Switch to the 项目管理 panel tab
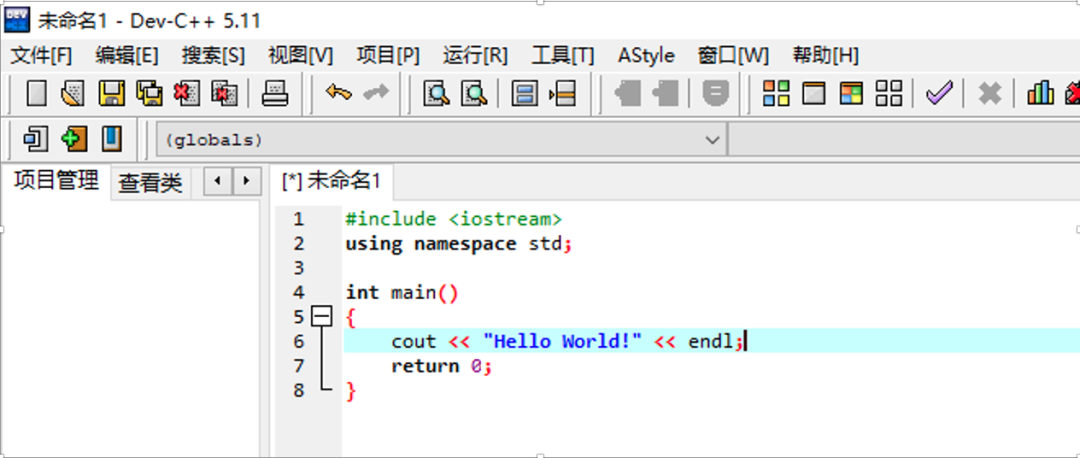The width and height of the screenshot is (1080, 458). 56,181
